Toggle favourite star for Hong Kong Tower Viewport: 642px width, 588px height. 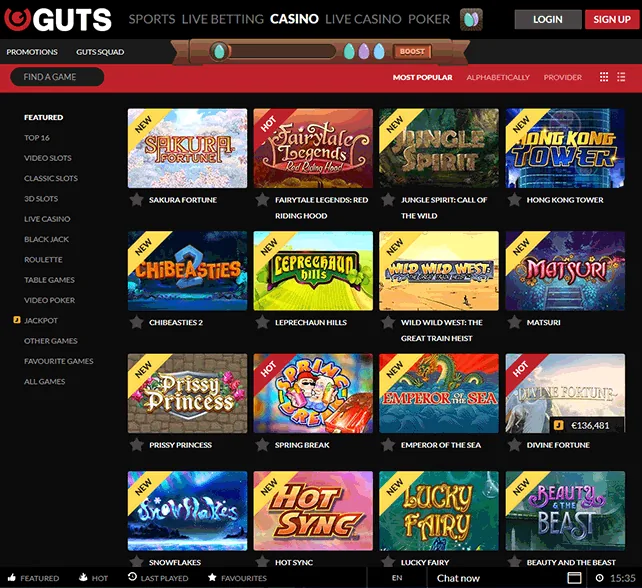(x=514, y=200)
